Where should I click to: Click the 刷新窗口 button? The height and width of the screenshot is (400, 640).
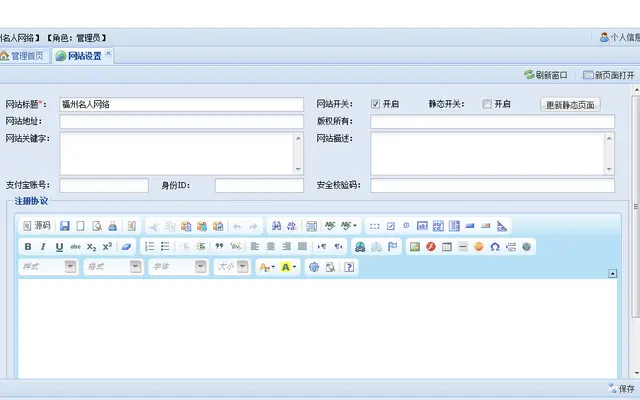click(546, 75)
